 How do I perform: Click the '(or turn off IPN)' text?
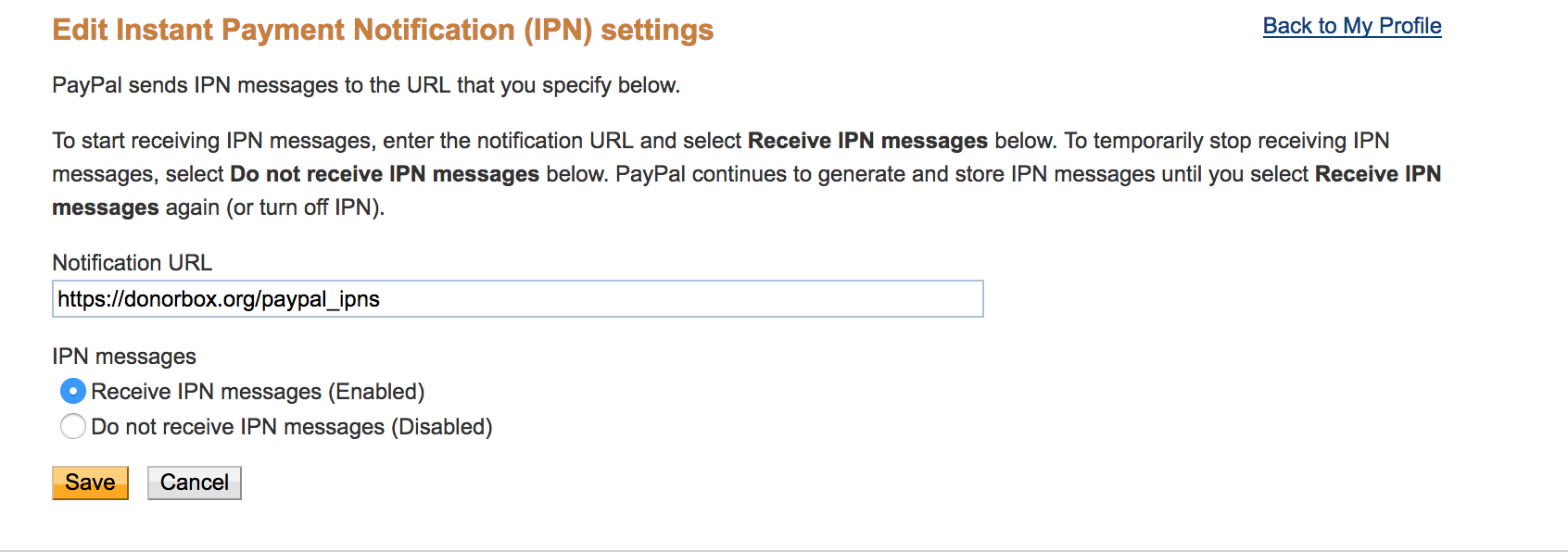pos(305,207)
